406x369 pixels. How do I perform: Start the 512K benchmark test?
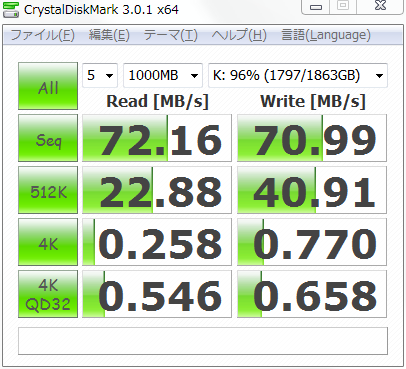tap(48, 190)
